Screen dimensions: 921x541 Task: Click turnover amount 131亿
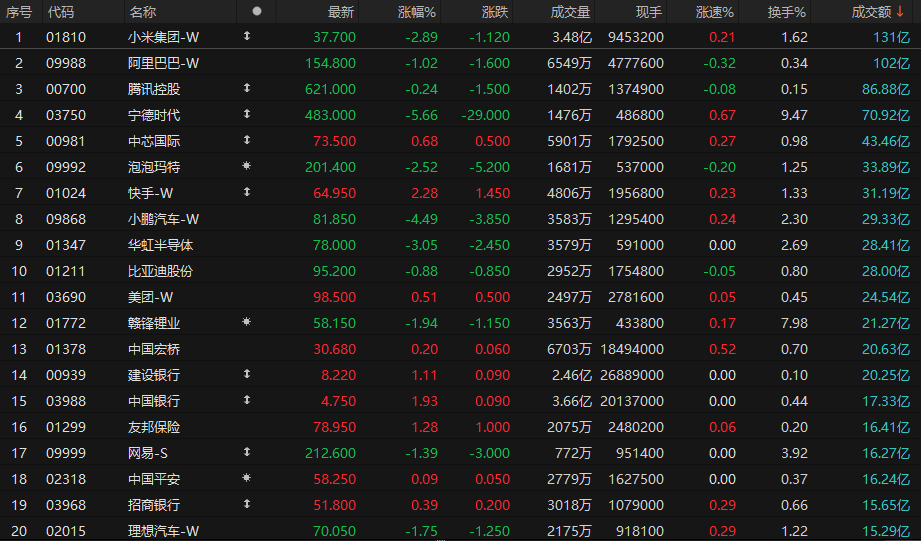coord(891,37)
